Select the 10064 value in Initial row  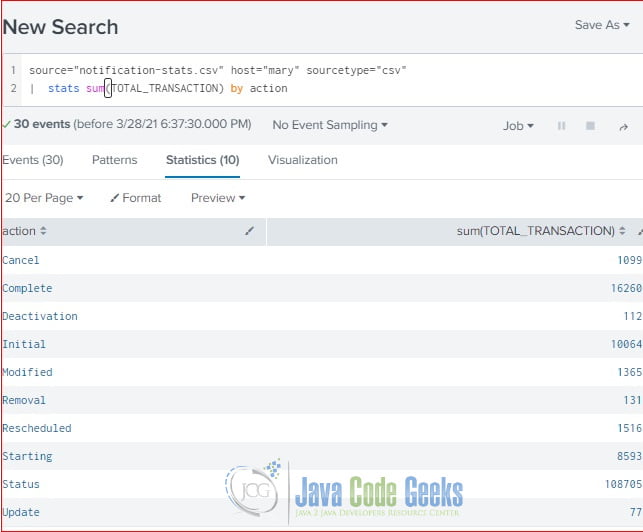pyautogui.click(x=626, y=344)
